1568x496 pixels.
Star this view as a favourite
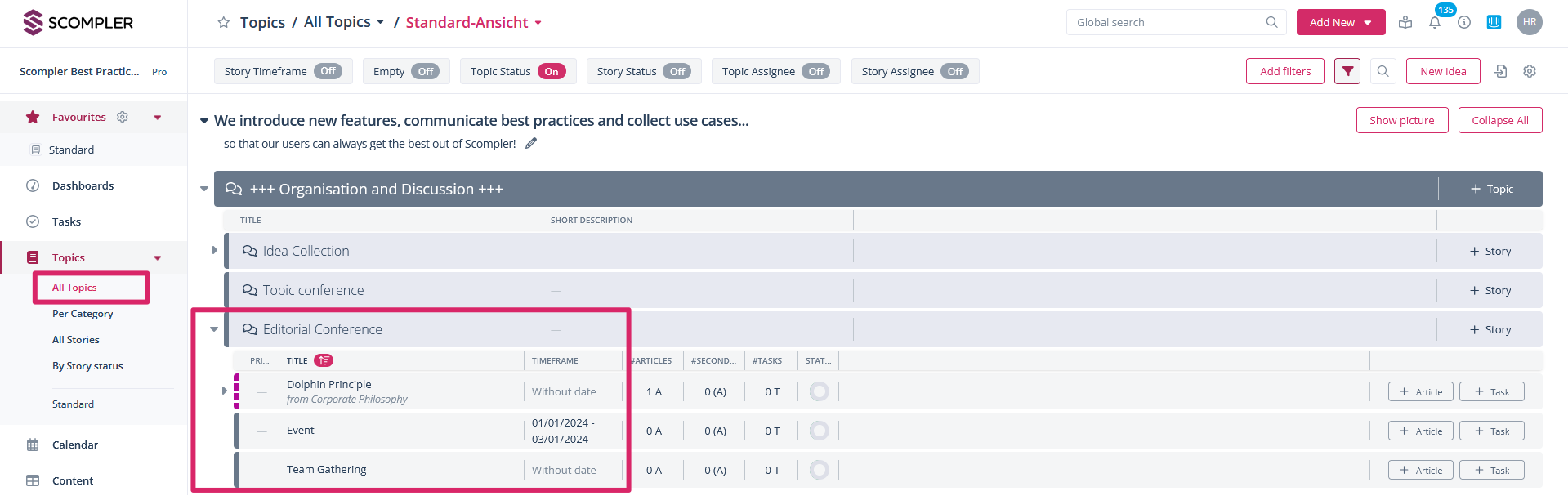click(x=223, y=23)
